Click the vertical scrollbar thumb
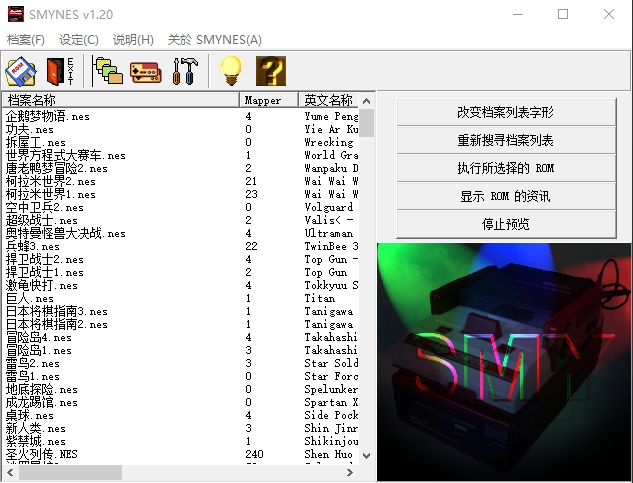633x483 pixels. tap(367, 123)
